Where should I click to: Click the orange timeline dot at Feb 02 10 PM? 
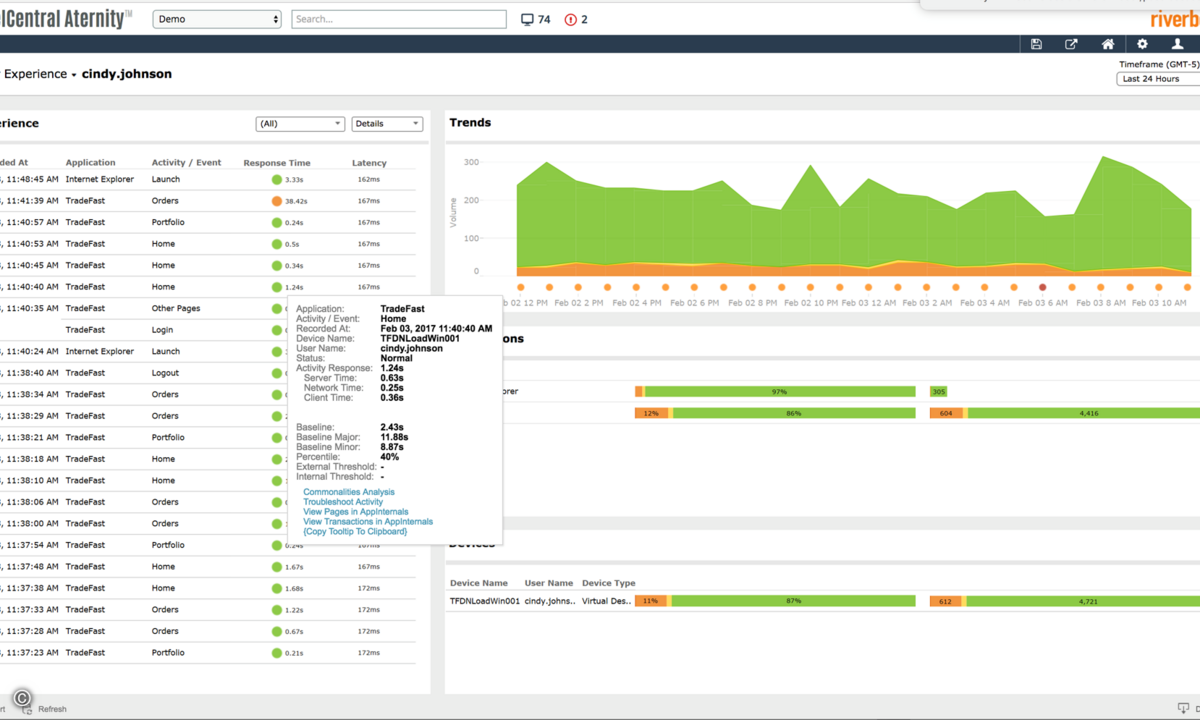[811, 287]
